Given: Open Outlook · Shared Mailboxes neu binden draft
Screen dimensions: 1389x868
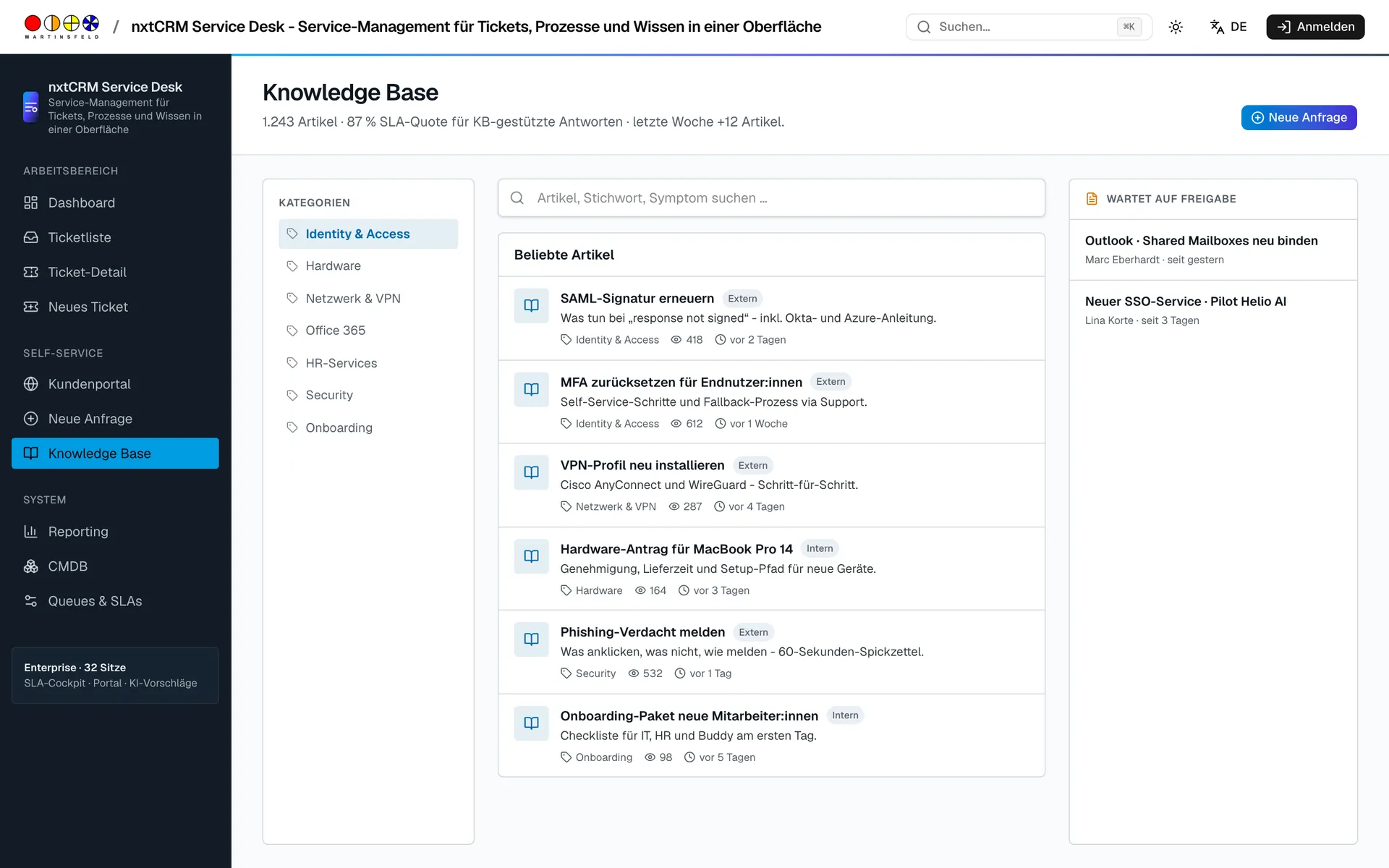Looking at the screenshot, I should coord(1213,250).
